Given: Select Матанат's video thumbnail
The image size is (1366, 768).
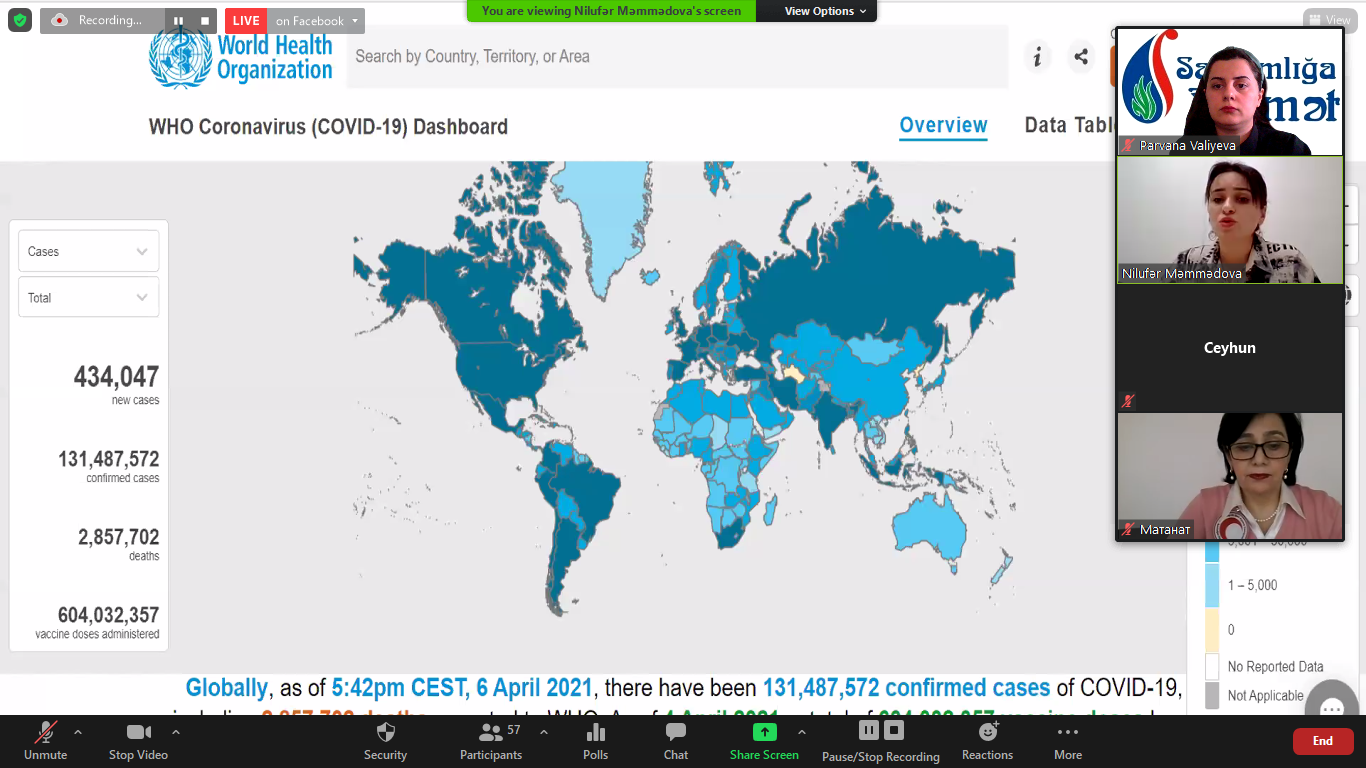Looking at the screenshot, I should point(1230,476).
